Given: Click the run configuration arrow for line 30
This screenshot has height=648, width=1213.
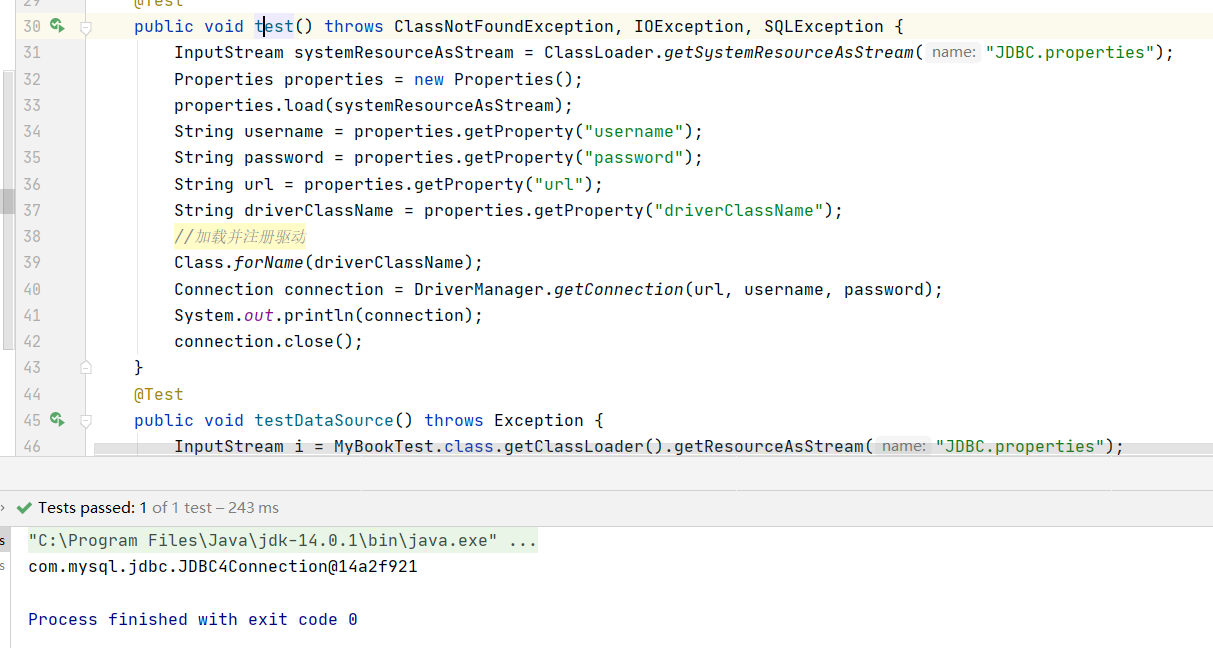Looking at the screenshot, I should tap(57, 26).
